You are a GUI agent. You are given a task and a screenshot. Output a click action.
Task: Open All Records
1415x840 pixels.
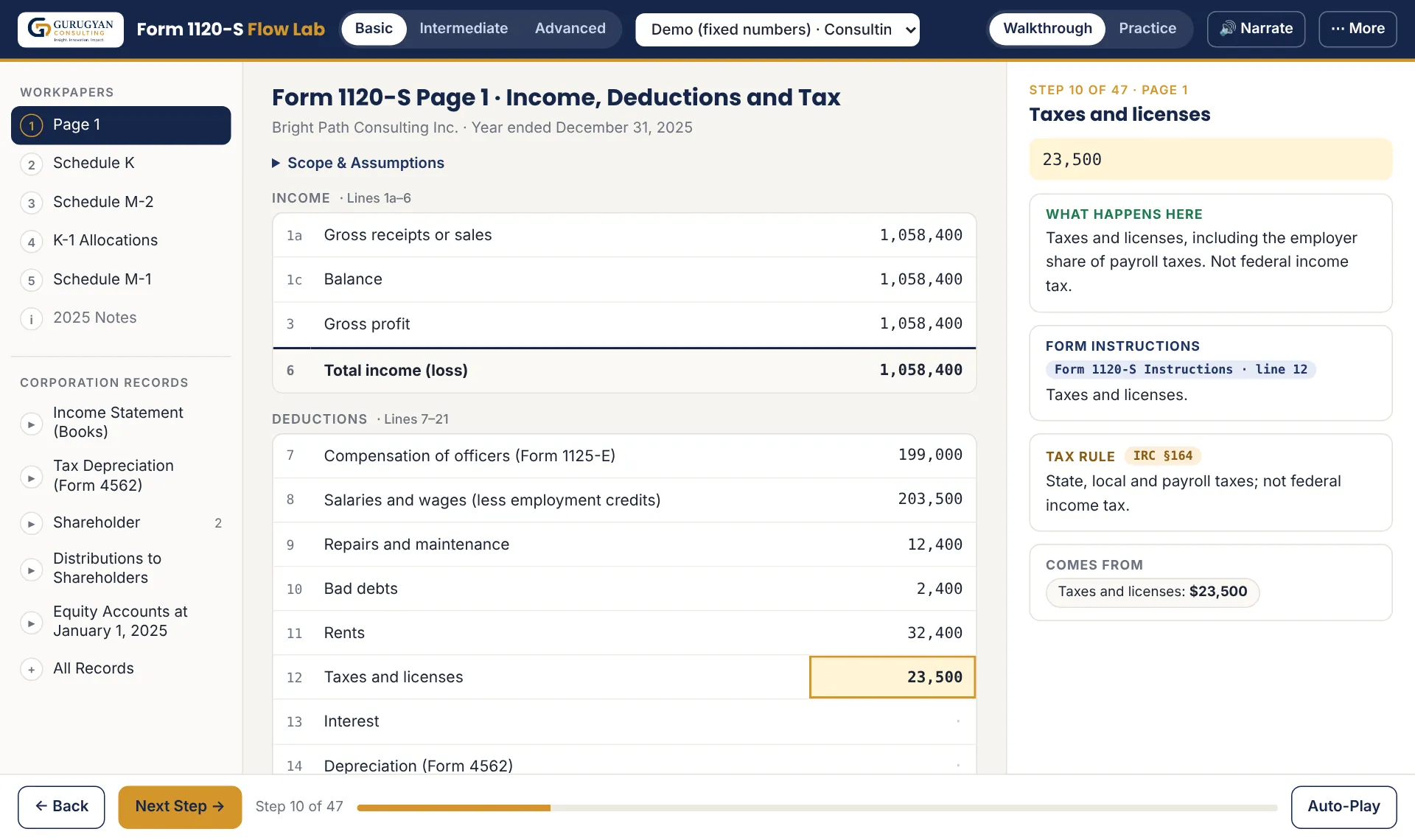121,669
